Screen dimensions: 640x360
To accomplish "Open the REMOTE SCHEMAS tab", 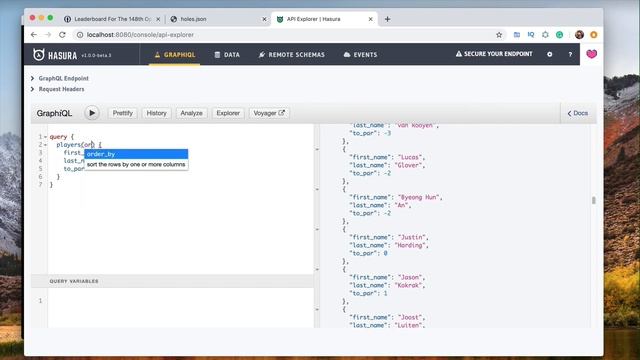I will click(x=292, y=54).
